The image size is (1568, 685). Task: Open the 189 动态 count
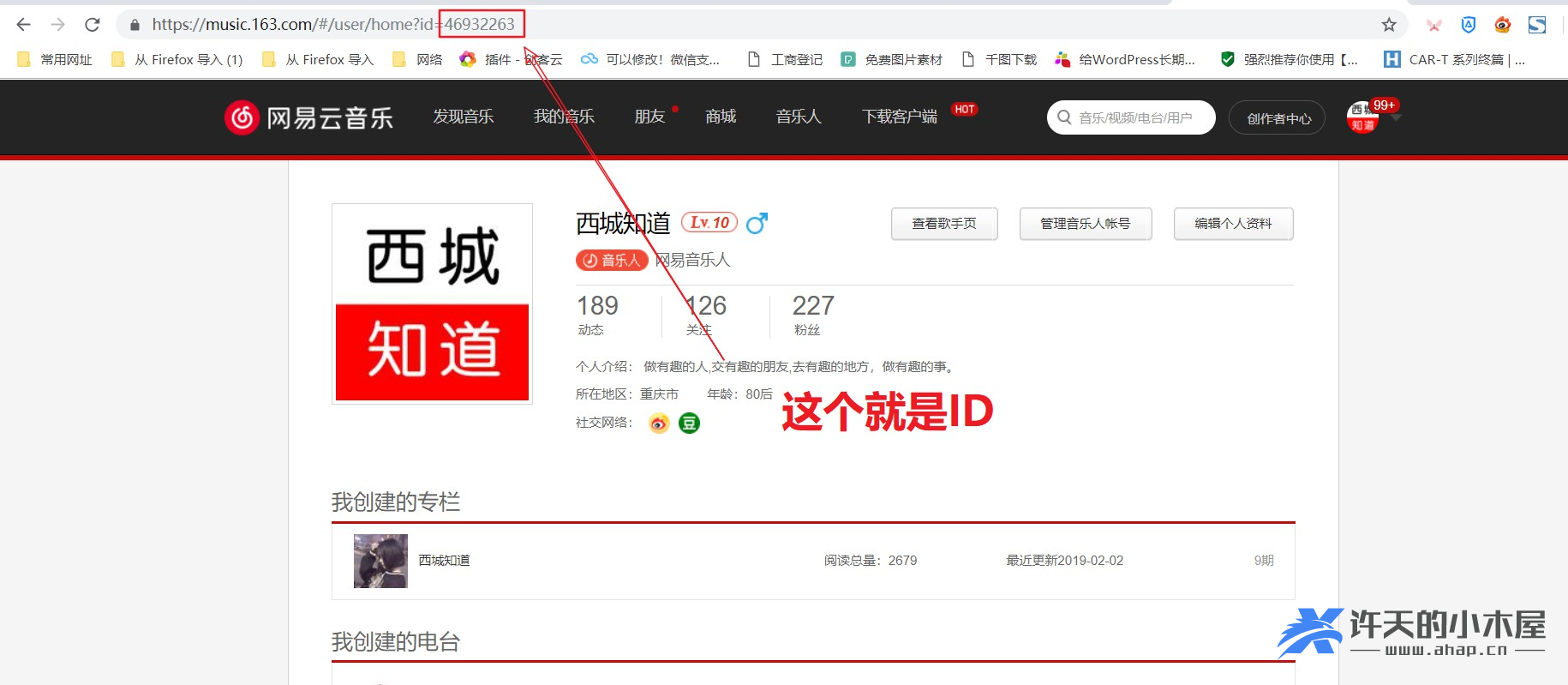(x=597, y=315)
